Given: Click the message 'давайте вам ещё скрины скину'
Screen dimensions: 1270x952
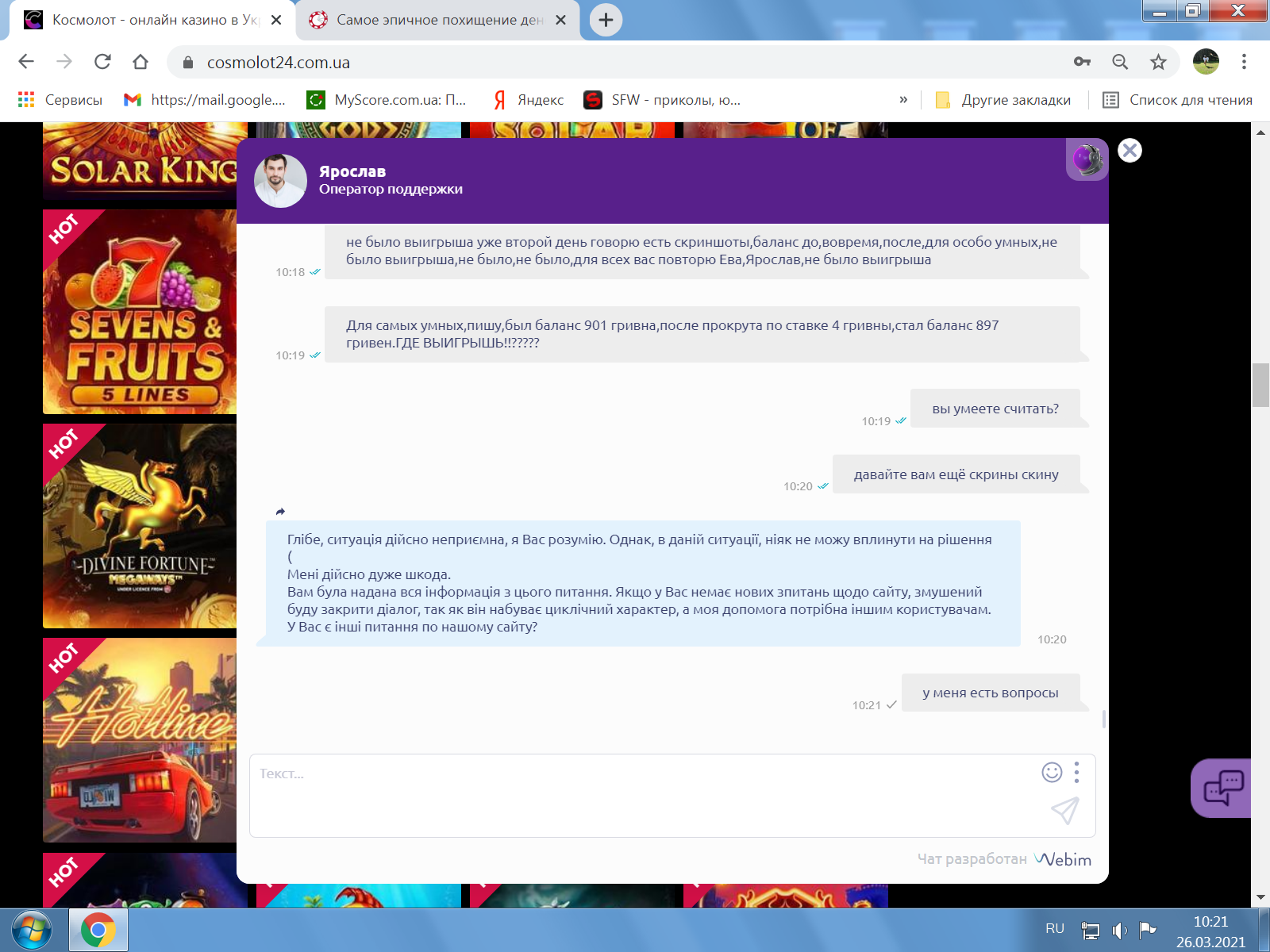Looking at the screenshot, I should pyautogui.click(x=956, y=474).
